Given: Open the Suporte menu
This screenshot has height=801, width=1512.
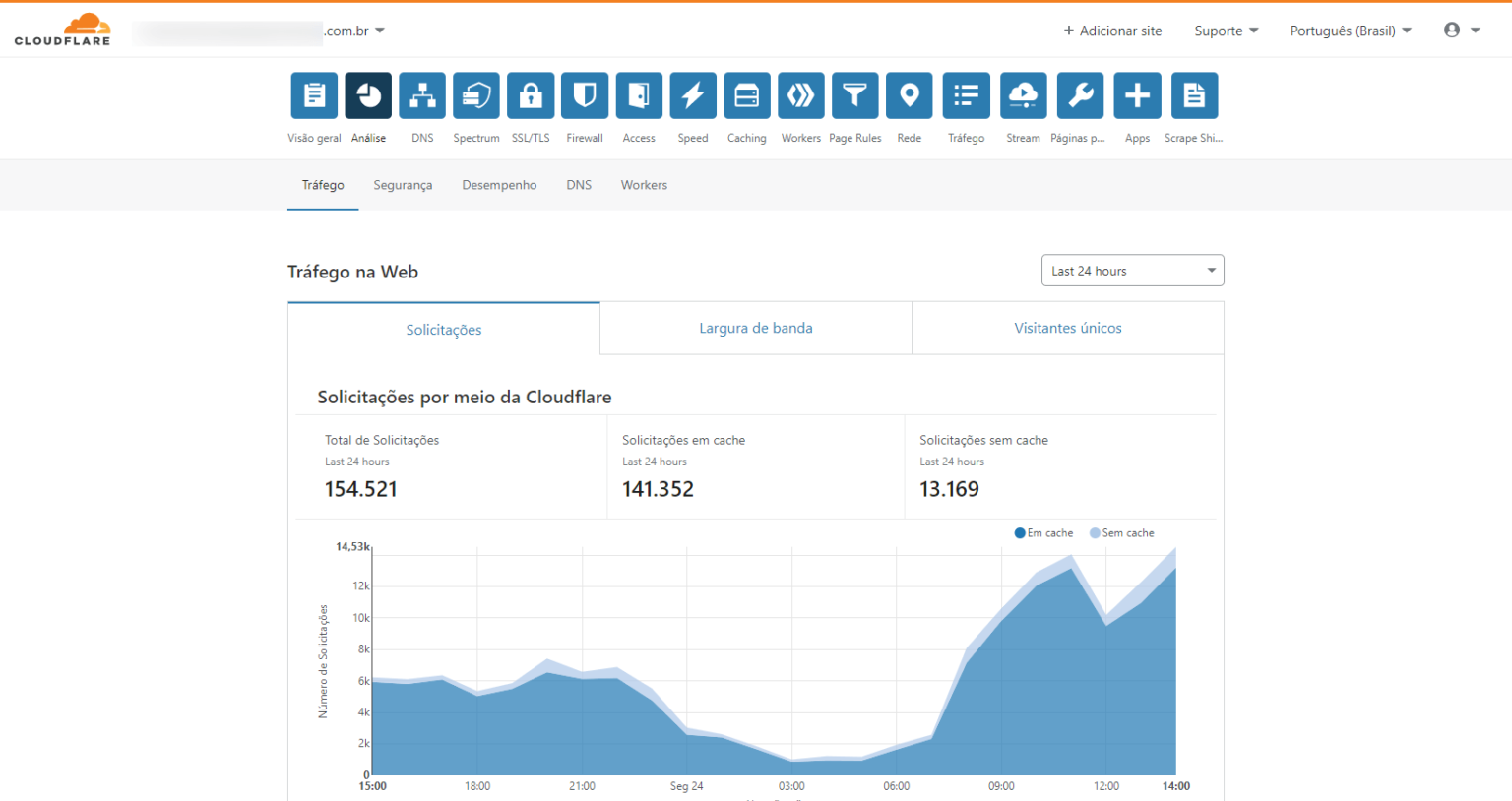Looking at the screenshot, I should (1226, 31).
